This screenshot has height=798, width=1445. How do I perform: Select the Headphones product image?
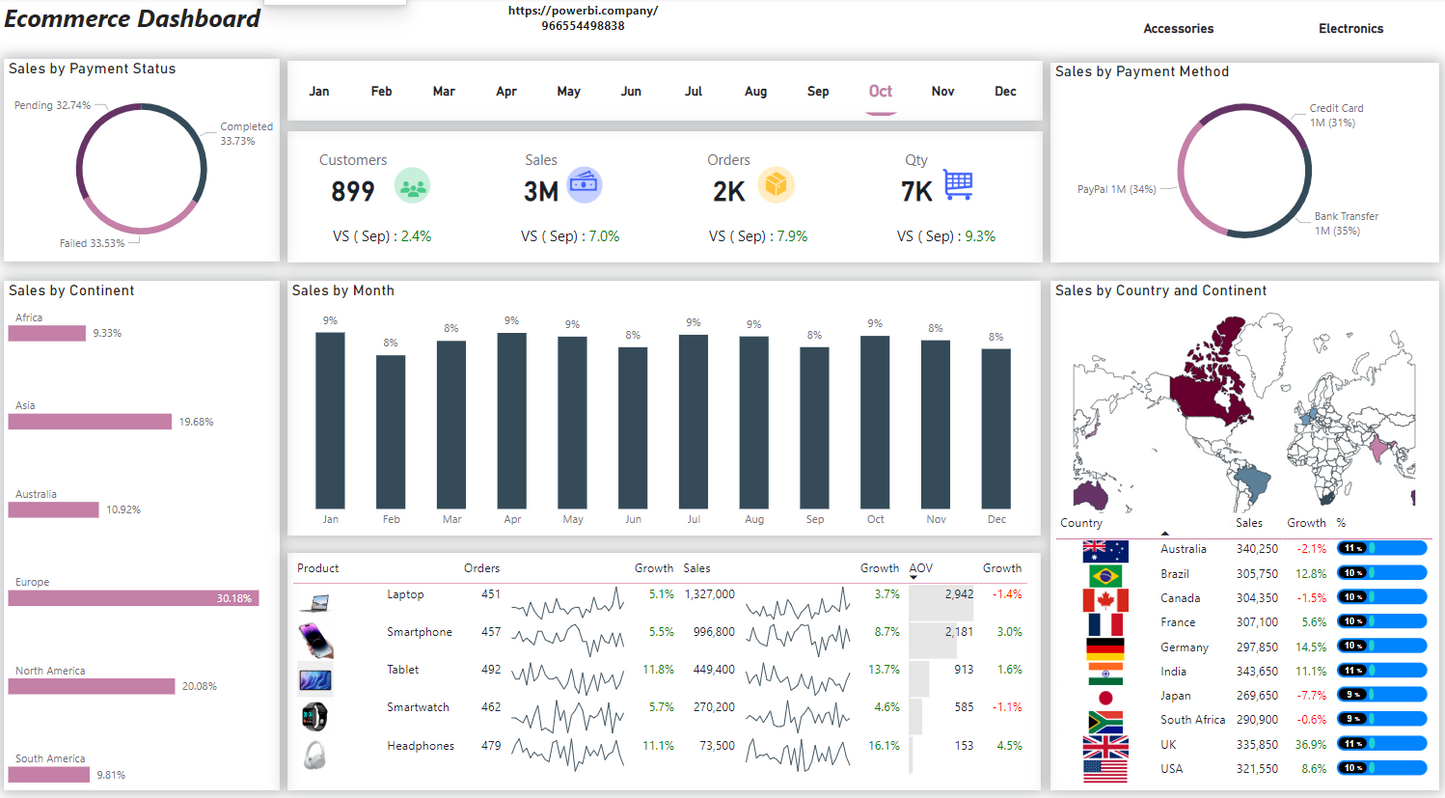[x=314, y=754]
